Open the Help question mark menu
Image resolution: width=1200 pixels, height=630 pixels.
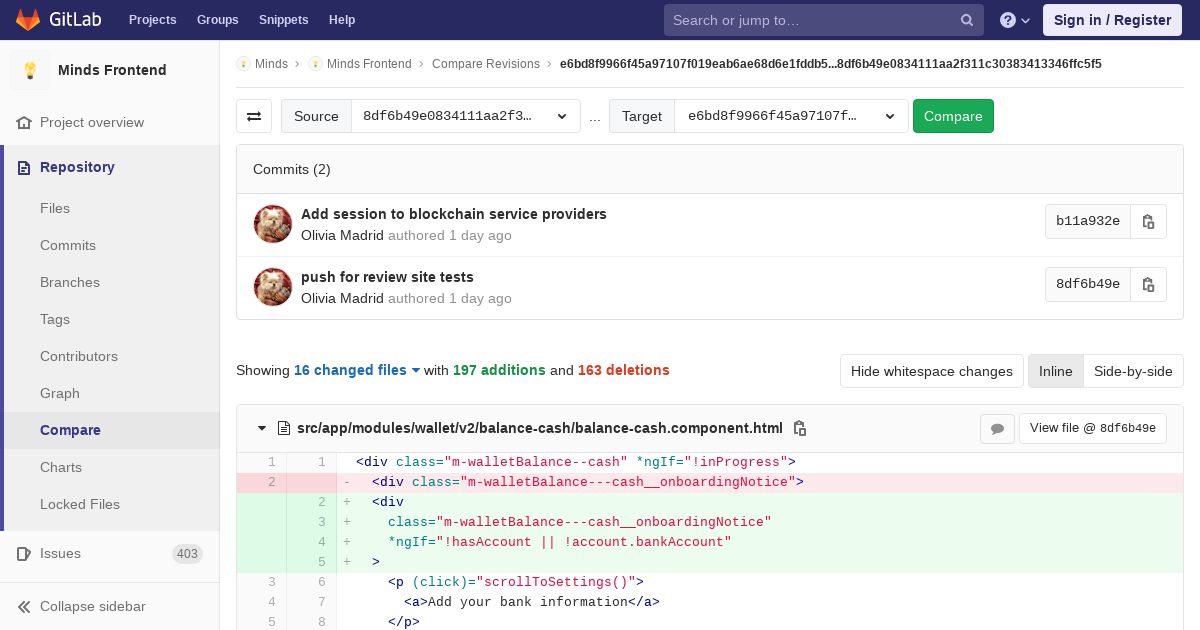(1014, 20)
